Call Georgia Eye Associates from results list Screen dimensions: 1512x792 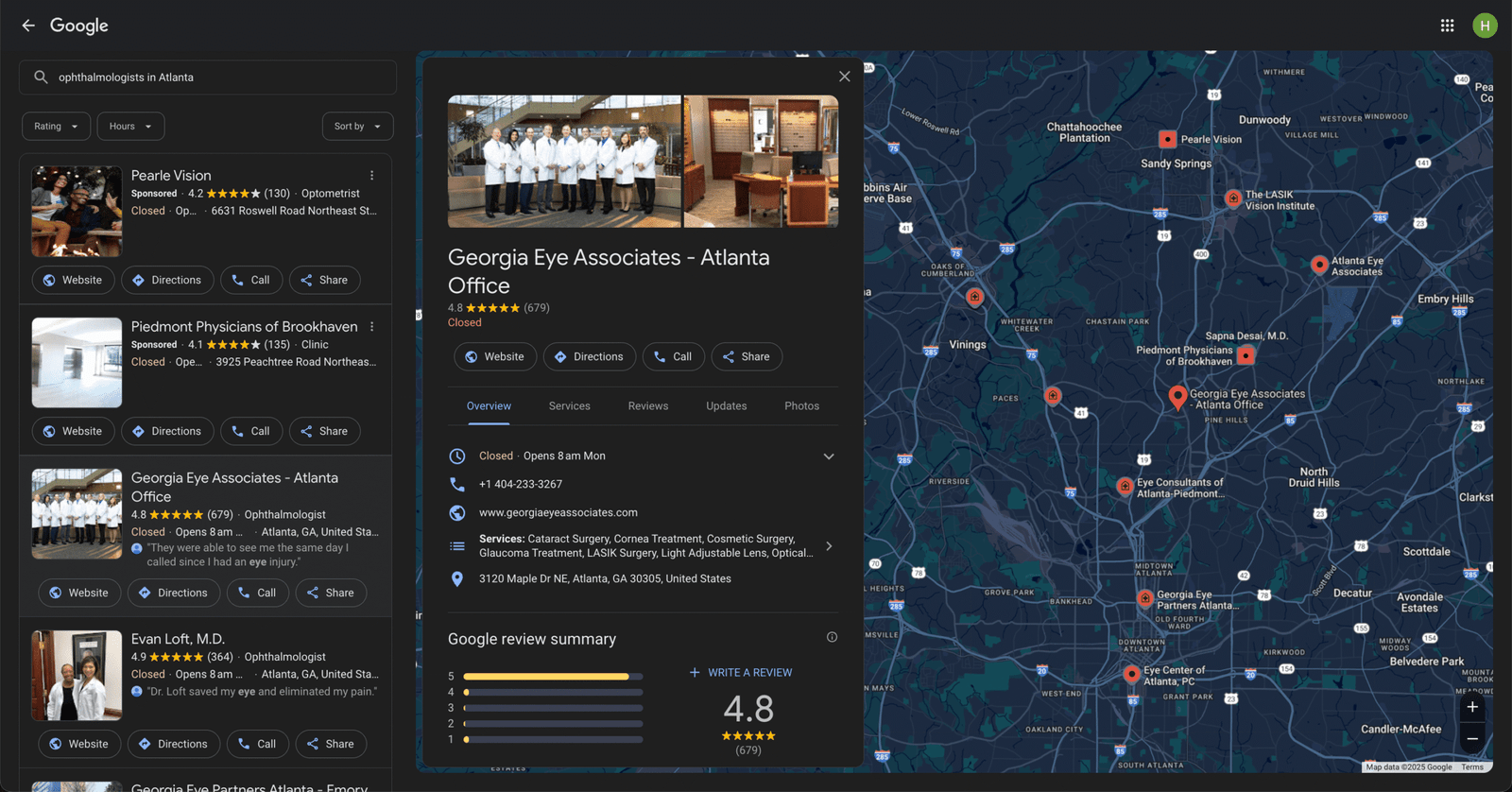point(258,593)
